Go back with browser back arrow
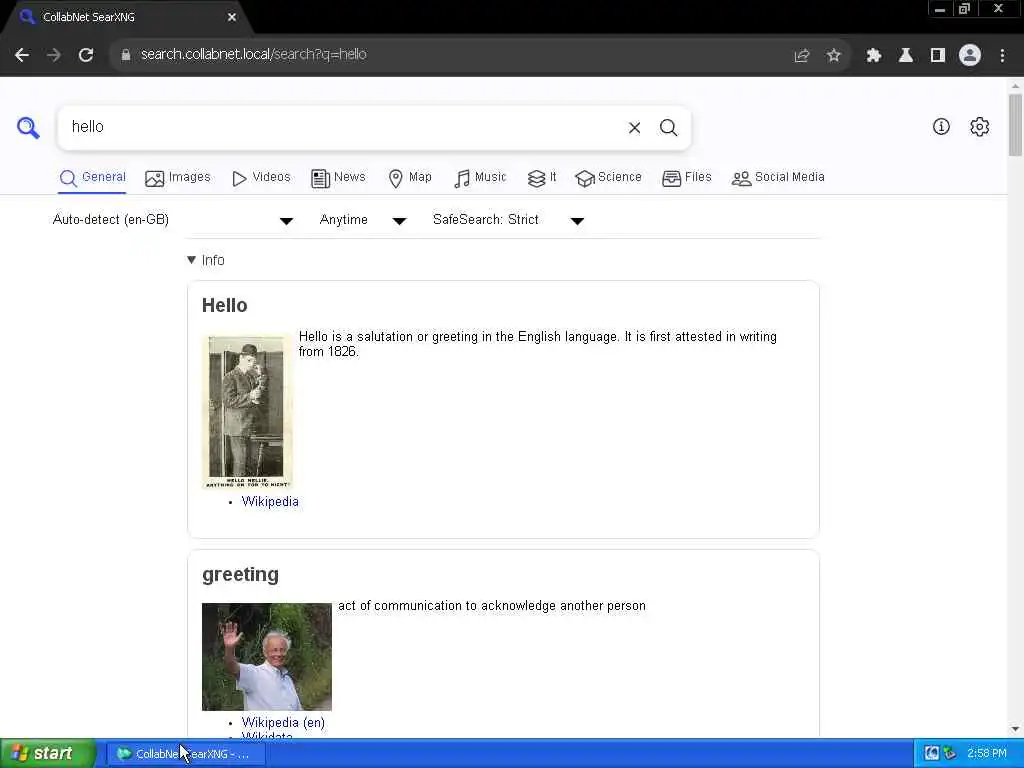This screenshot has width=1024, height=768. pos(22,55)
